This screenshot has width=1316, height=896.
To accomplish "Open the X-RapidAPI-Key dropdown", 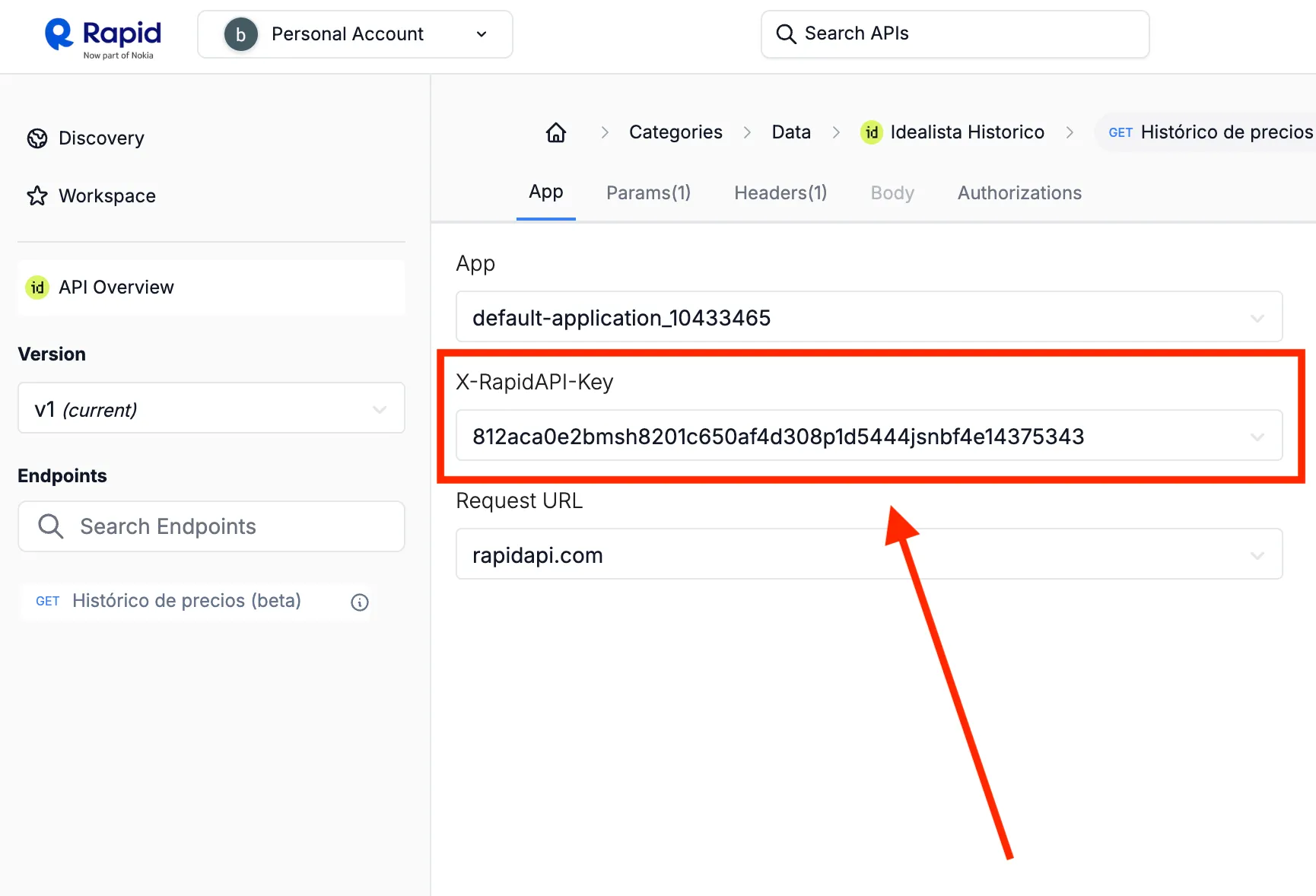I will [869, 436].
